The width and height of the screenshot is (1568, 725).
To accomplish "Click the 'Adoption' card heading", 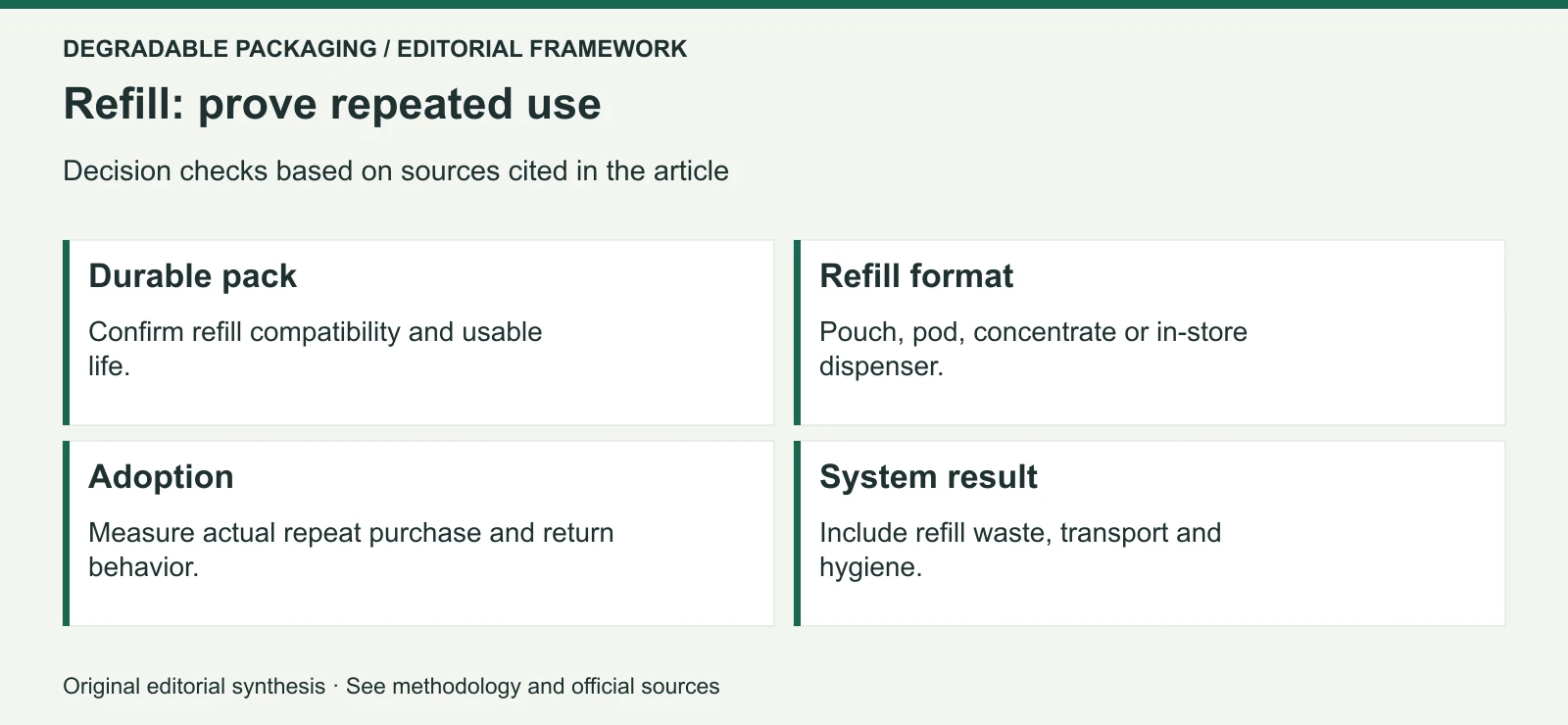I will [x=162, y=477].
